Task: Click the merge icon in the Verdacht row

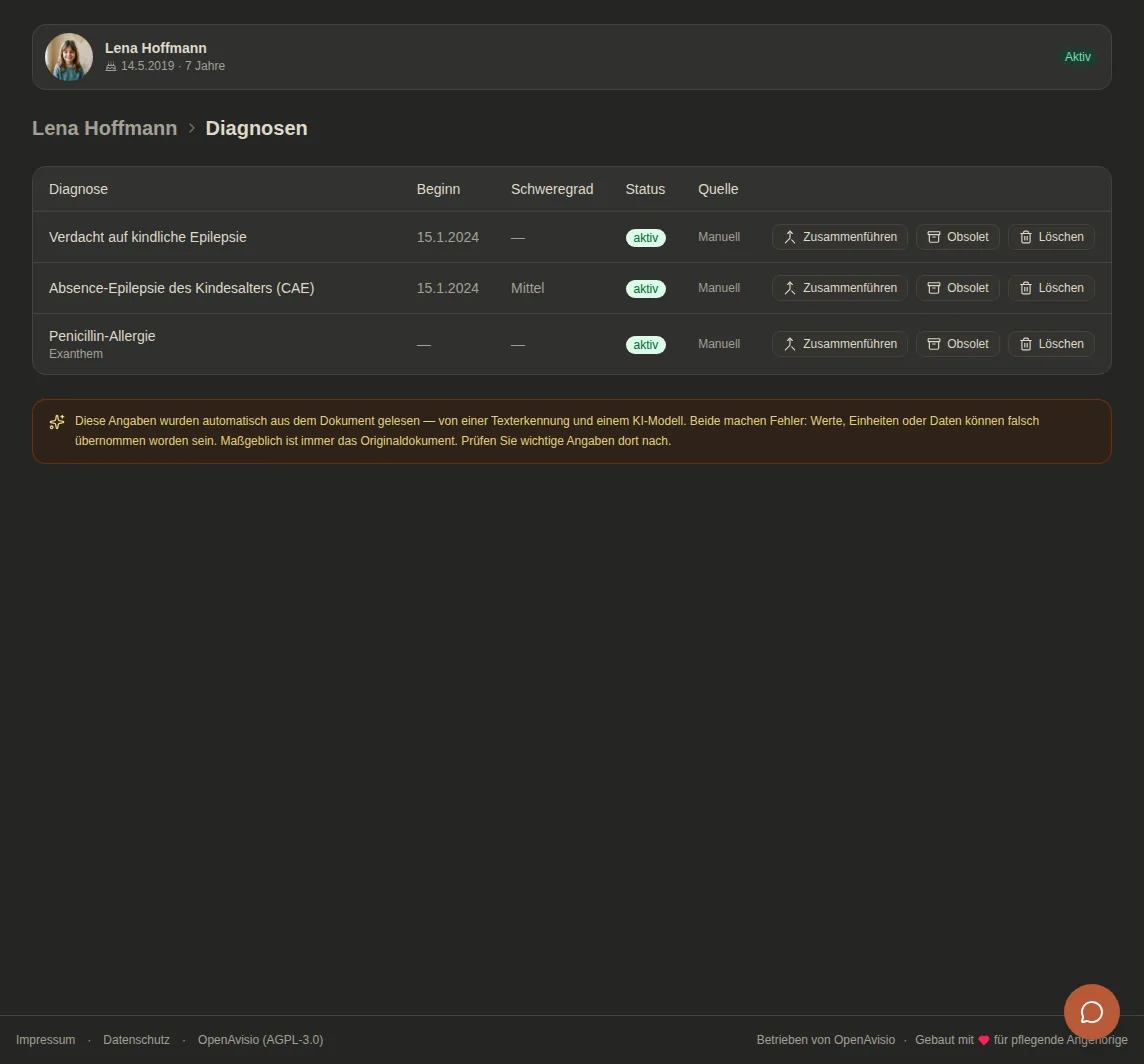Action: 789,237
